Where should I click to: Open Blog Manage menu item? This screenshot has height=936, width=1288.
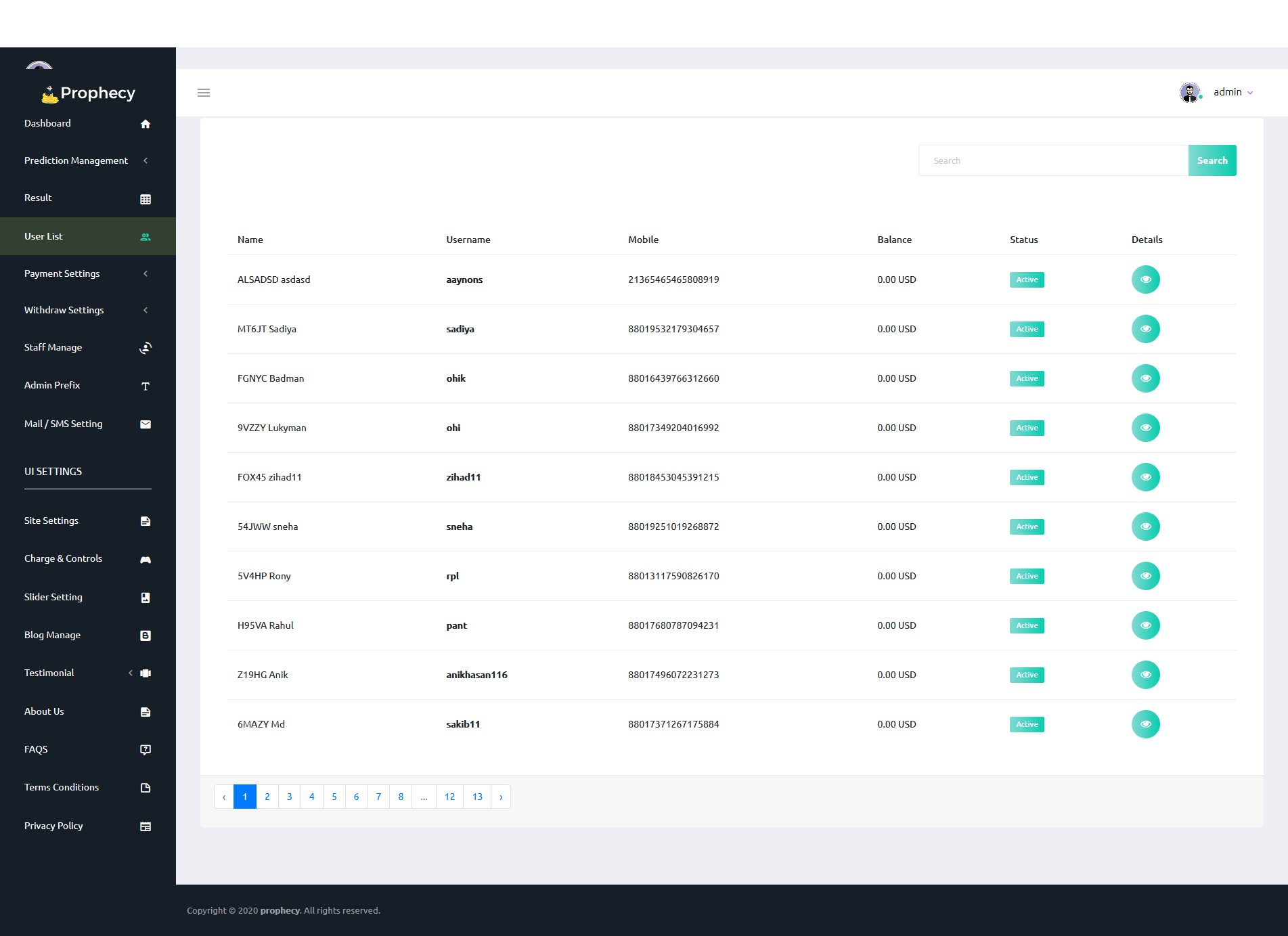88,635
